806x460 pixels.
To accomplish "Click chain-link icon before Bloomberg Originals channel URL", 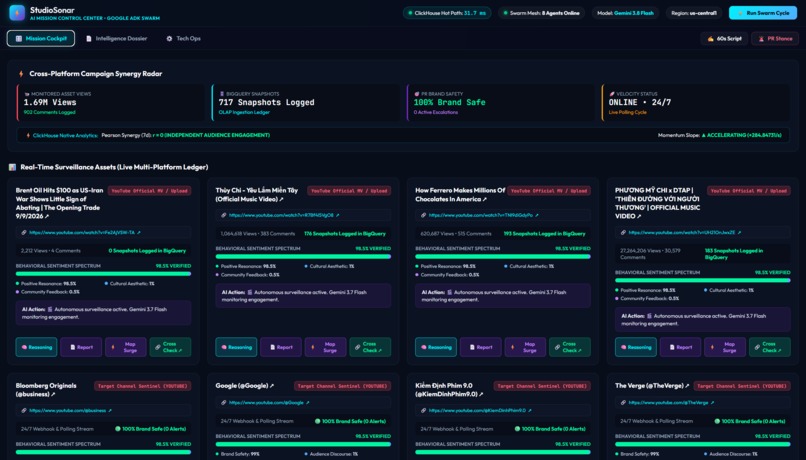I will tap(24, 411).
